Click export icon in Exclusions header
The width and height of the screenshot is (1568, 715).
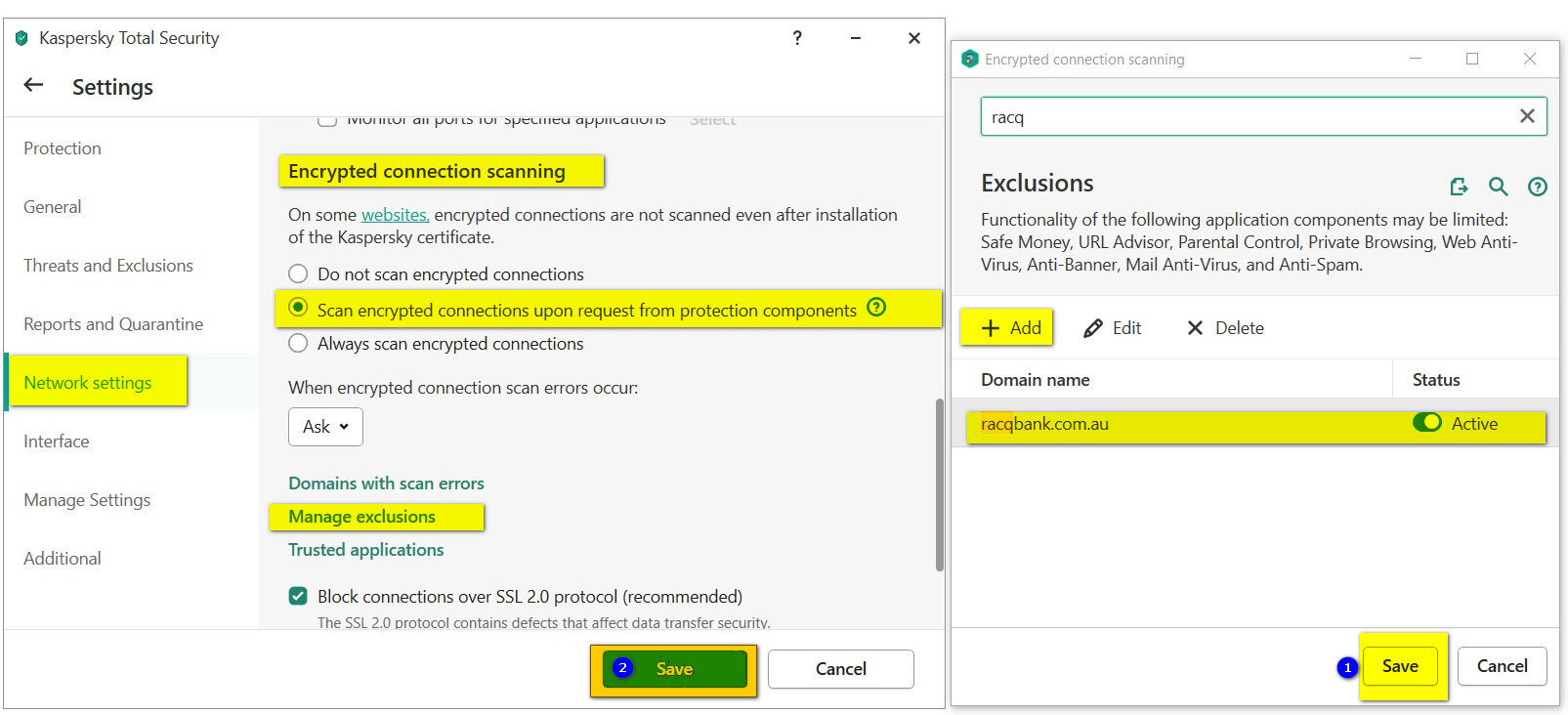(1459, 186)
